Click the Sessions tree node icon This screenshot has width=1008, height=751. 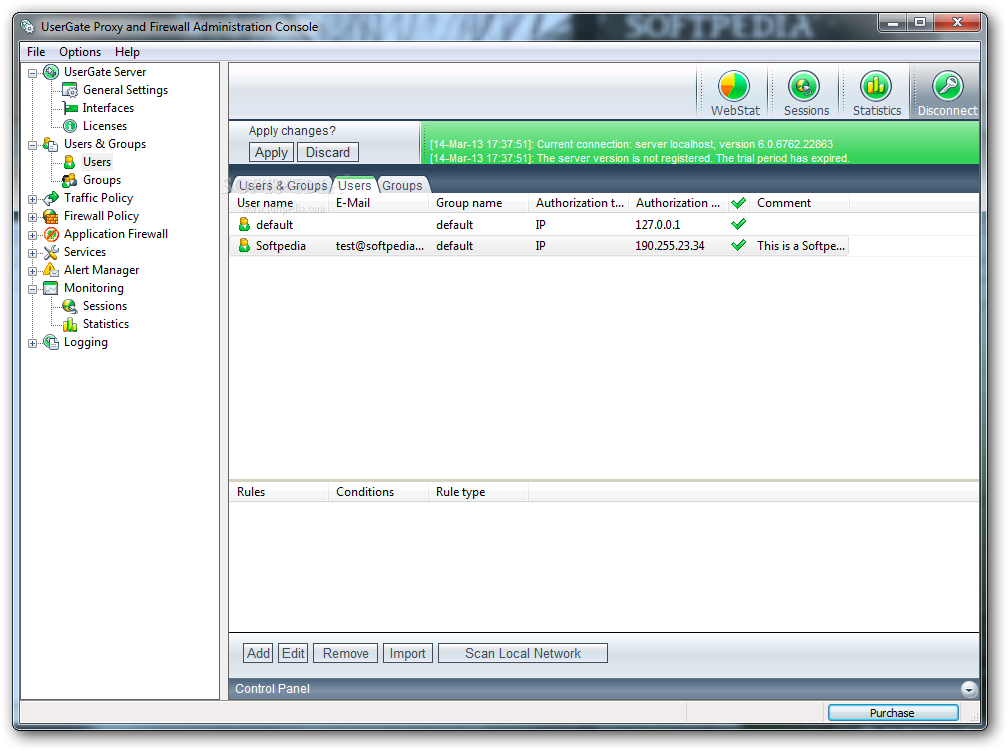tap(69, 306)
